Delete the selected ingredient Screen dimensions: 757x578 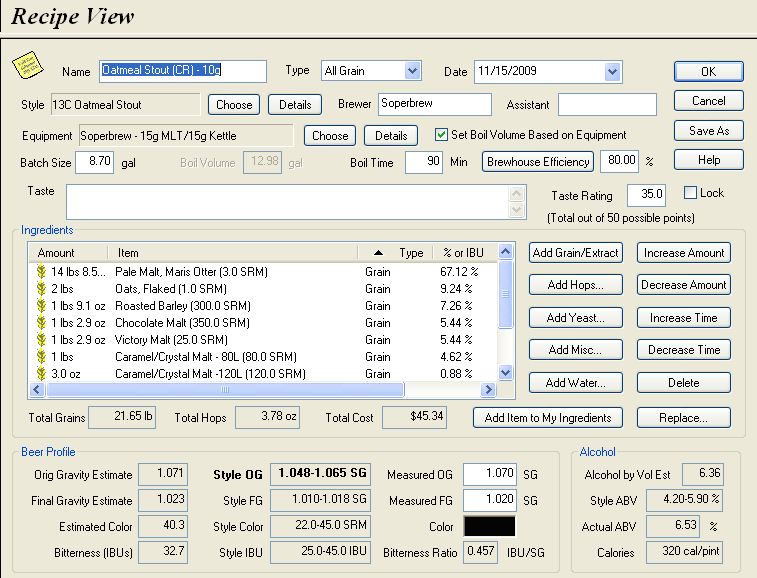(x=684, y=383)
